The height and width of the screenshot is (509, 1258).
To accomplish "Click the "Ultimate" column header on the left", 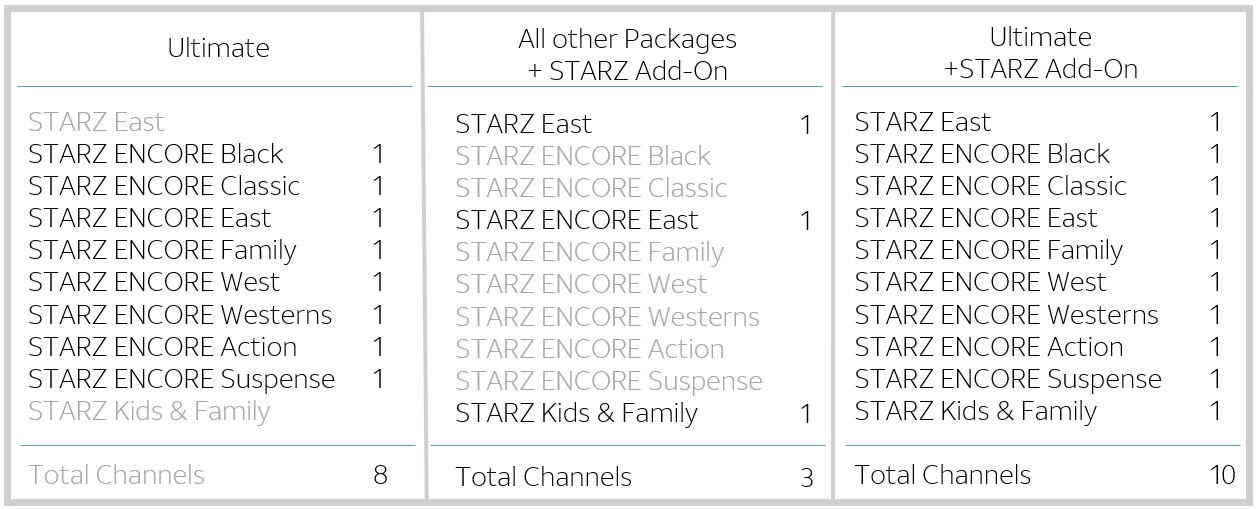I will 218,48.
